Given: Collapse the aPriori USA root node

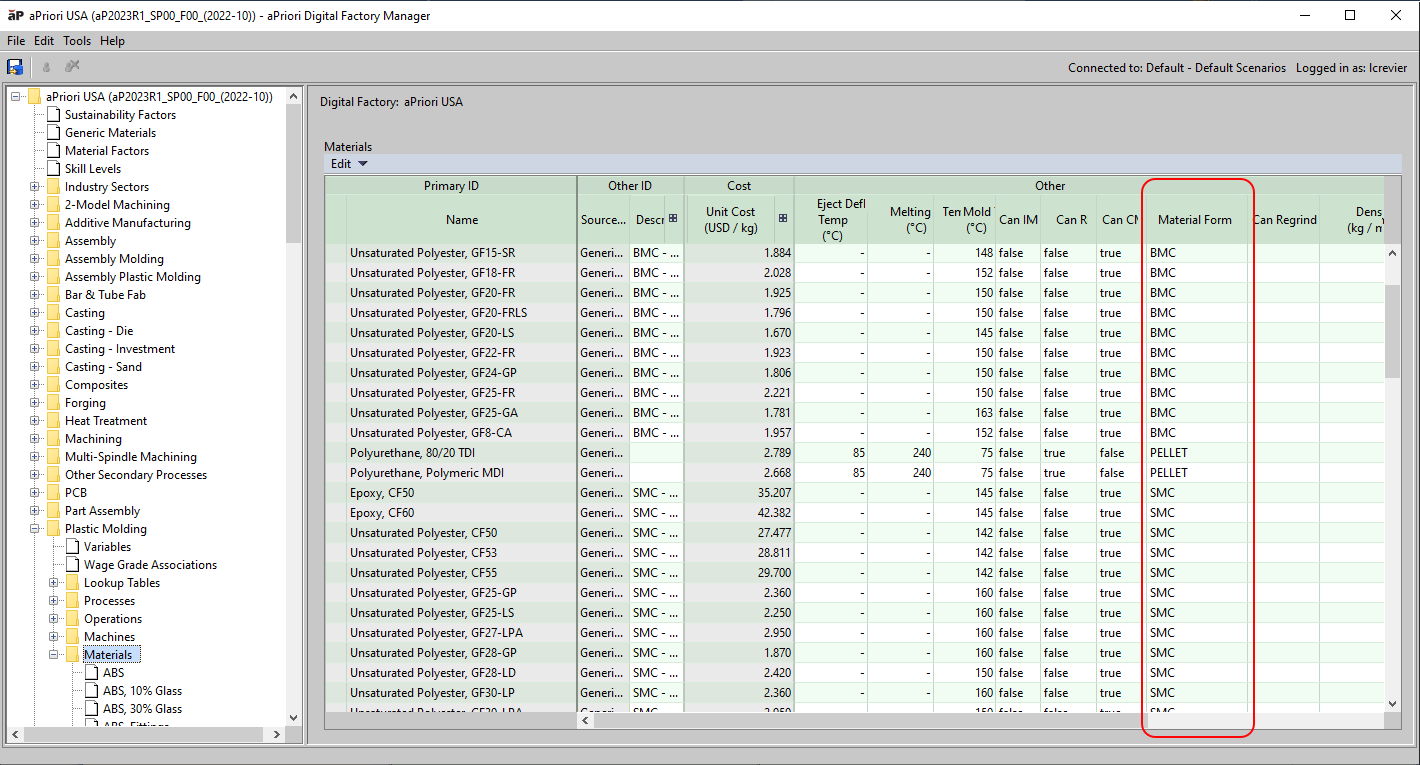Looking at the screenshot, I should 16,97.
